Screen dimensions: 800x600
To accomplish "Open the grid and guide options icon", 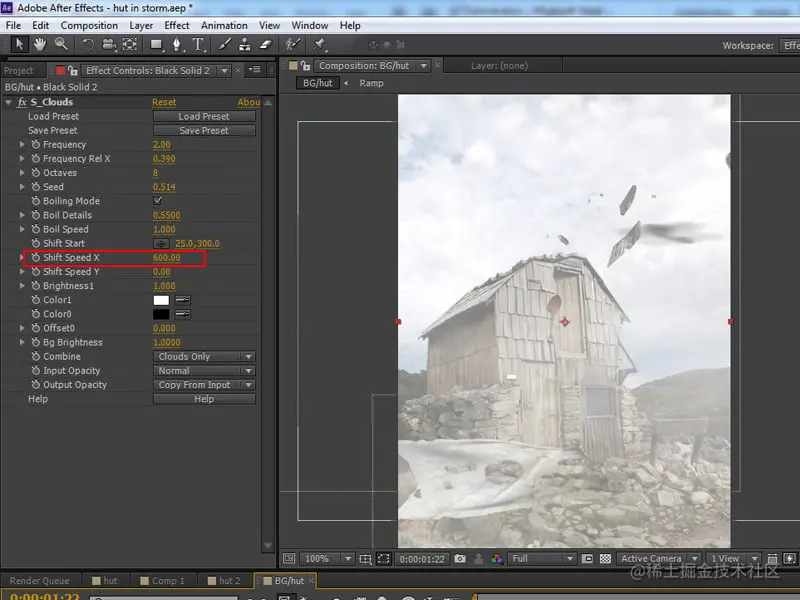I will click(365, 559).
